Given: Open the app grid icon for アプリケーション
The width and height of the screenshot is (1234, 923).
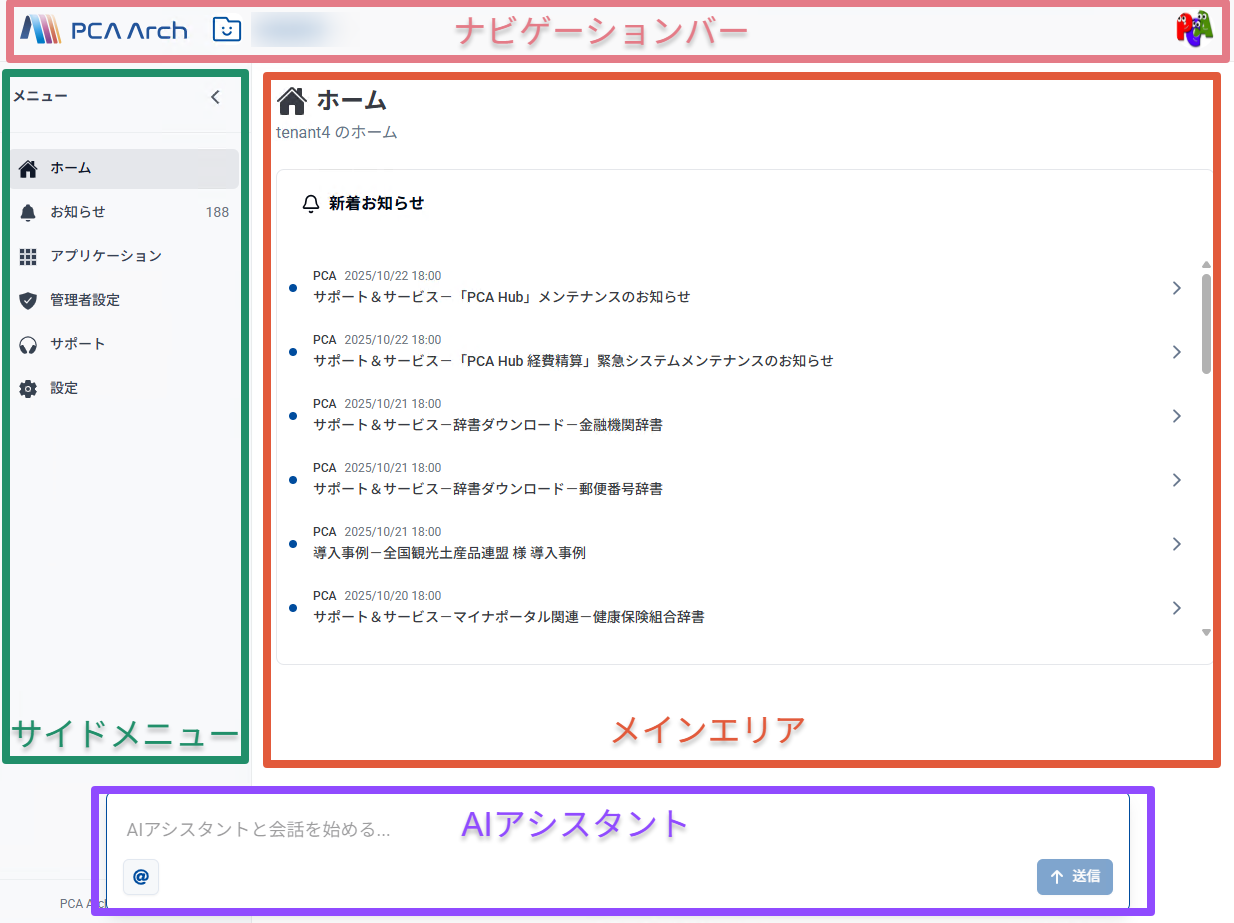Looking at the screenshot, I should [x=27, y=256].
